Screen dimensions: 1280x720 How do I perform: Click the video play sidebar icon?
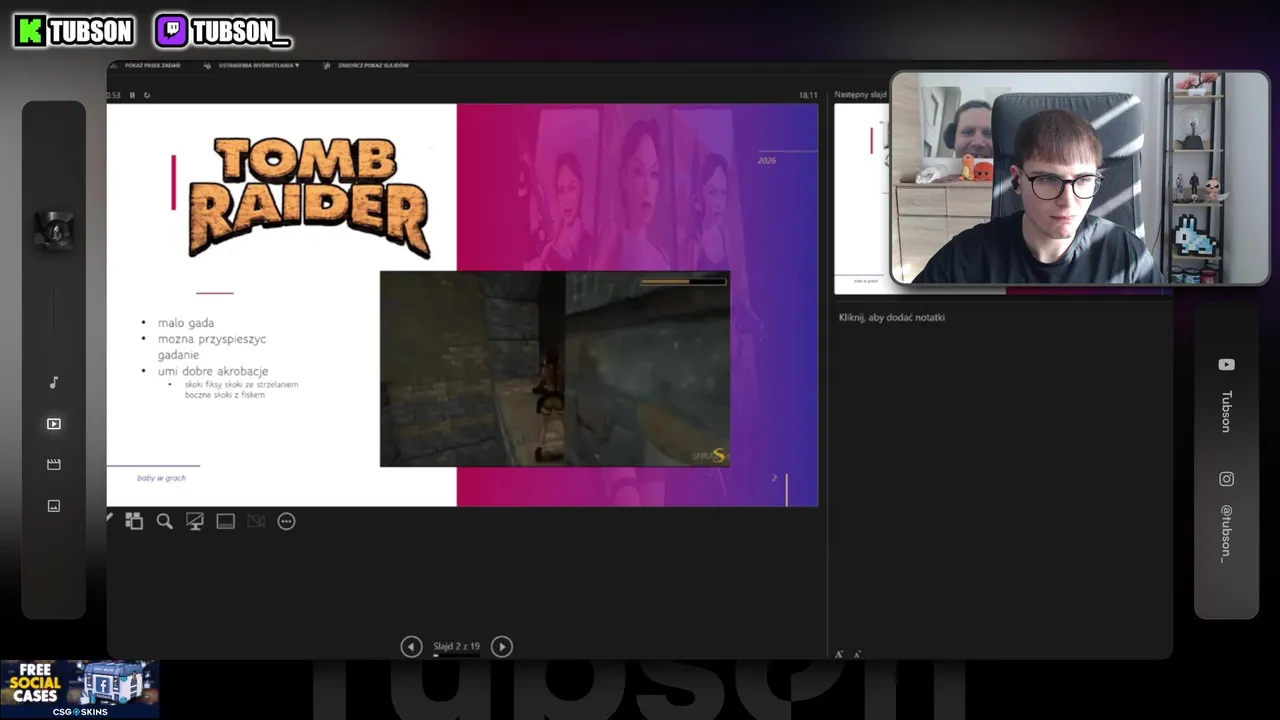pos(54,424)
